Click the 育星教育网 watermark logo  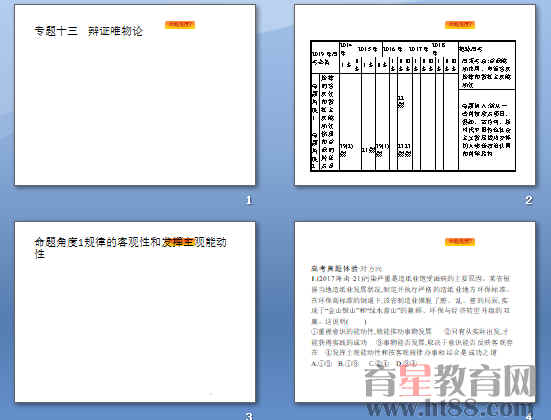450,381
